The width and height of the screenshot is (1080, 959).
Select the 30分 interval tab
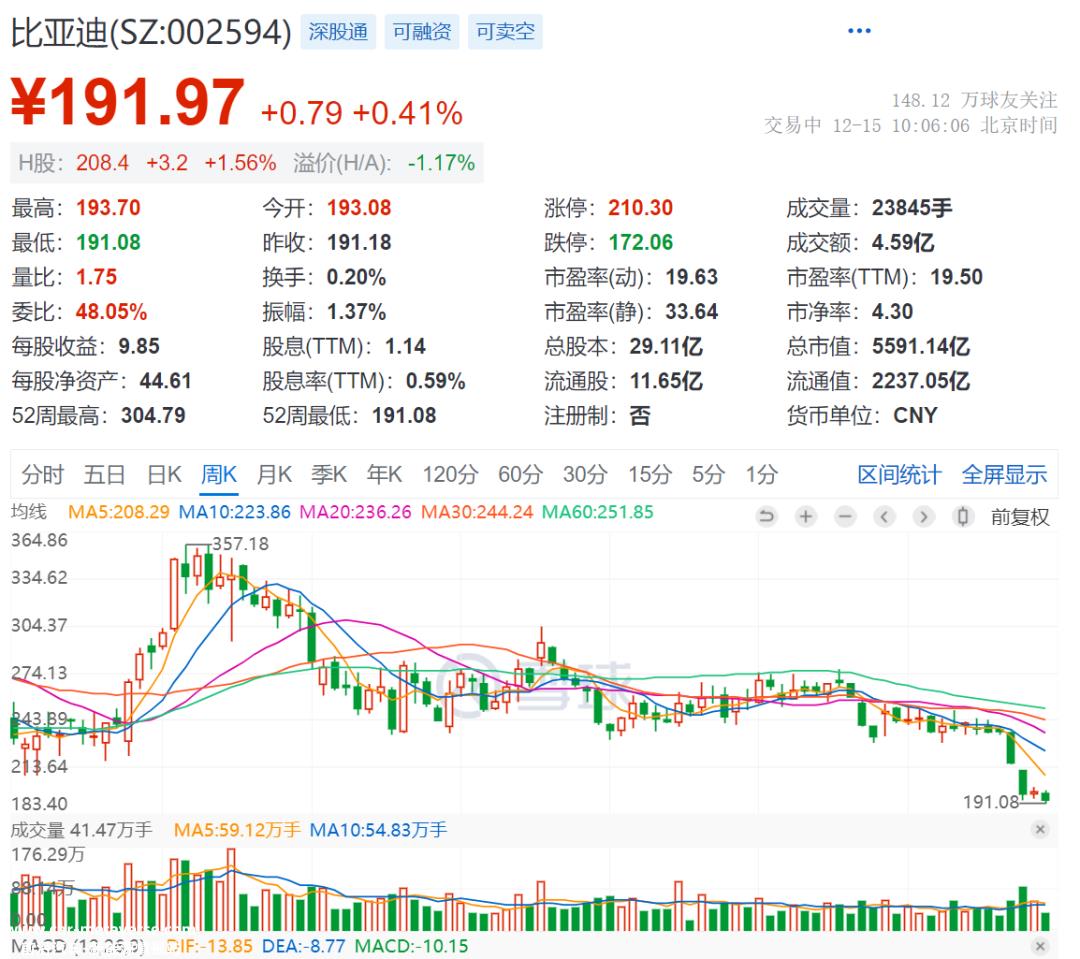(x=585, y=474)
